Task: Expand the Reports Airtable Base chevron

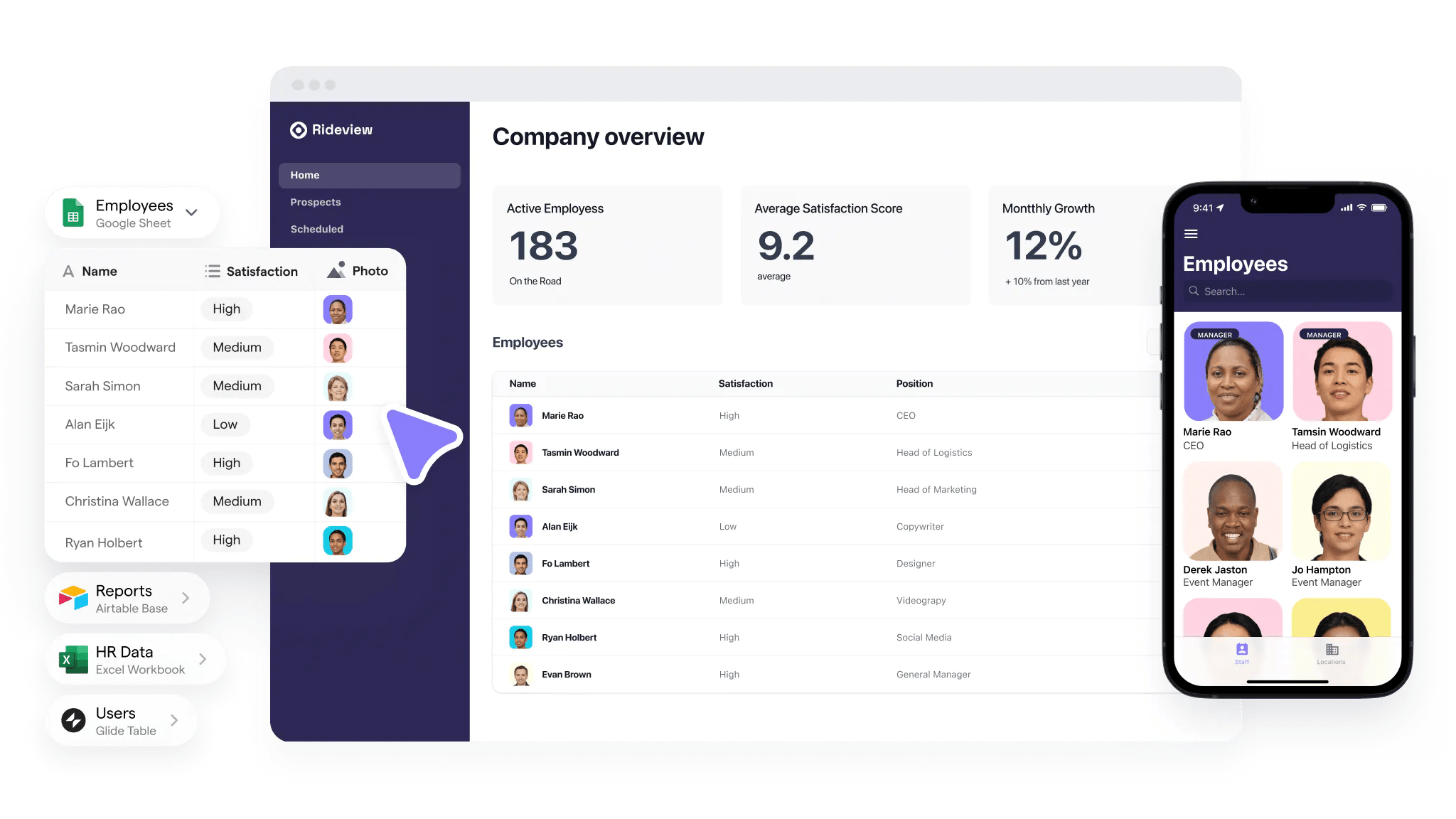Action: point(186,598)
